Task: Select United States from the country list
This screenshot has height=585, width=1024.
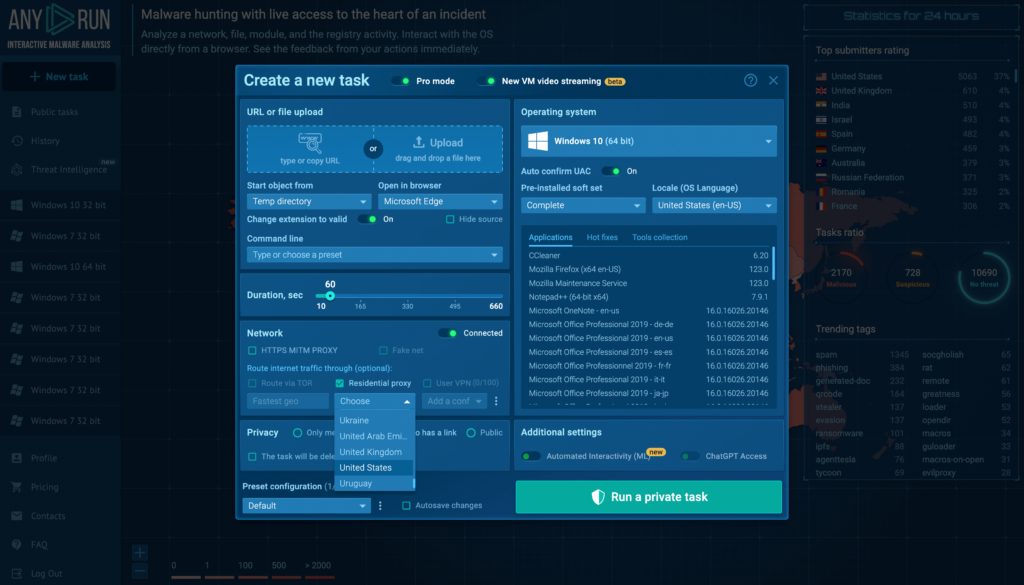Action: 366,468
